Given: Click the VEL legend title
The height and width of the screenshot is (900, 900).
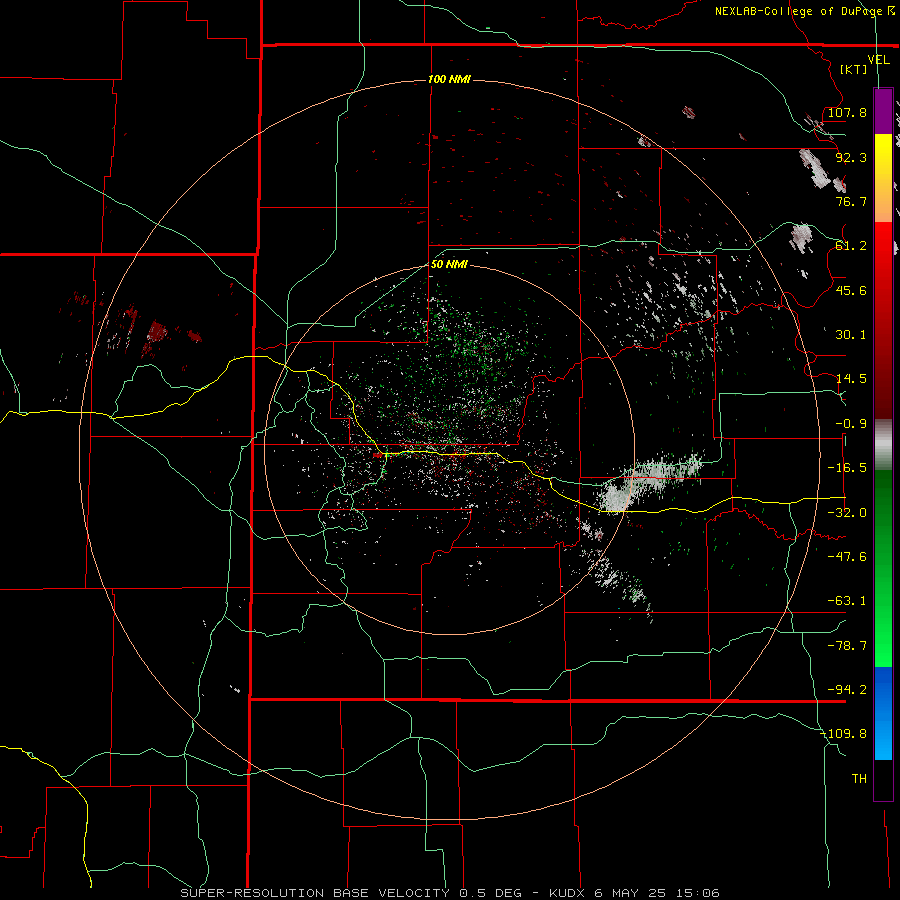Looking at the screenshot, I should 878,60.
